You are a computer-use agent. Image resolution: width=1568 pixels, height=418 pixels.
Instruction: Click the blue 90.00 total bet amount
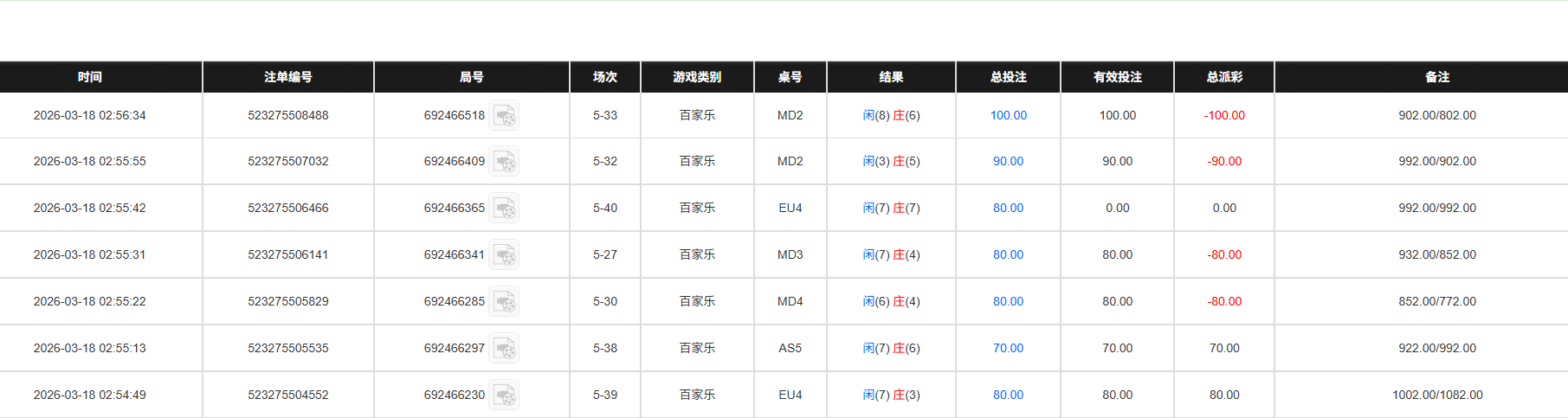(1008, 161)
